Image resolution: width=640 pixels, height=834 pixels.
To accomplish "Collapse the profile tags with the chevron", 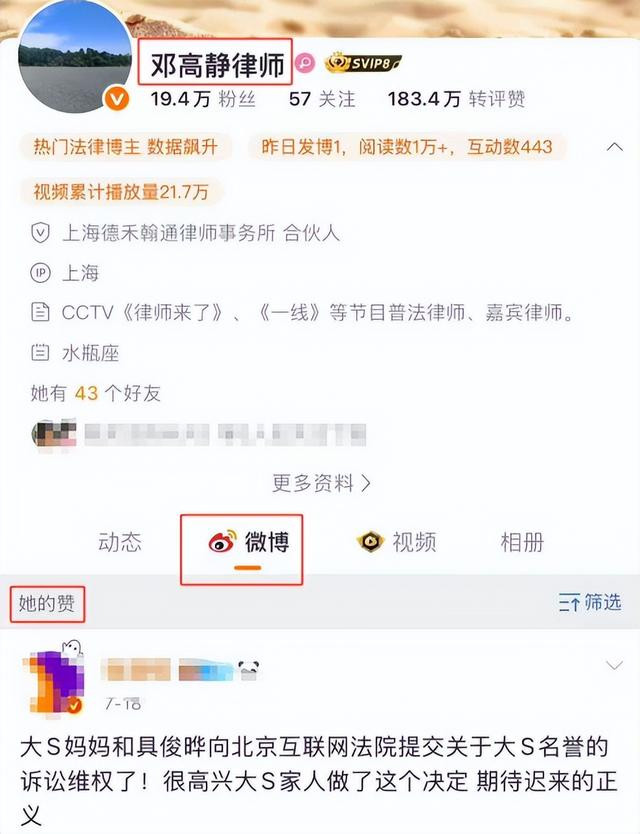I will tap(614, 146).
